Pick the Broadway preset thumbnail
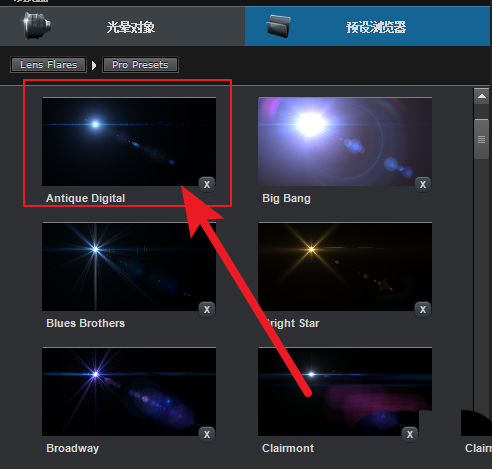This screenshot has height=469, width=492. [129, 392]
